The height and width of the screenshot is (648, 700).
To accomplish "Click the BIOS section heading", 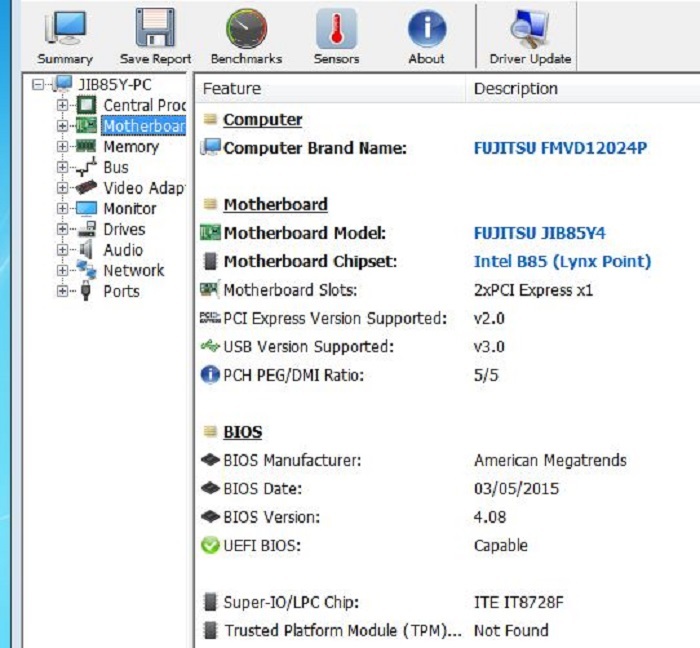I will (242, 432).
